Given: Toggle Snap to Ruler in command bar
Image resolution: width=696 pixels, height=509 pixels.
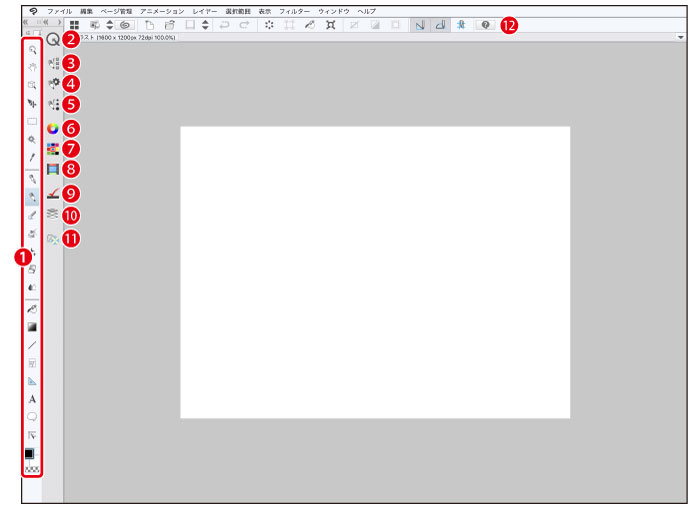Looking at the screenshot, I should click(x=419, y=25).
